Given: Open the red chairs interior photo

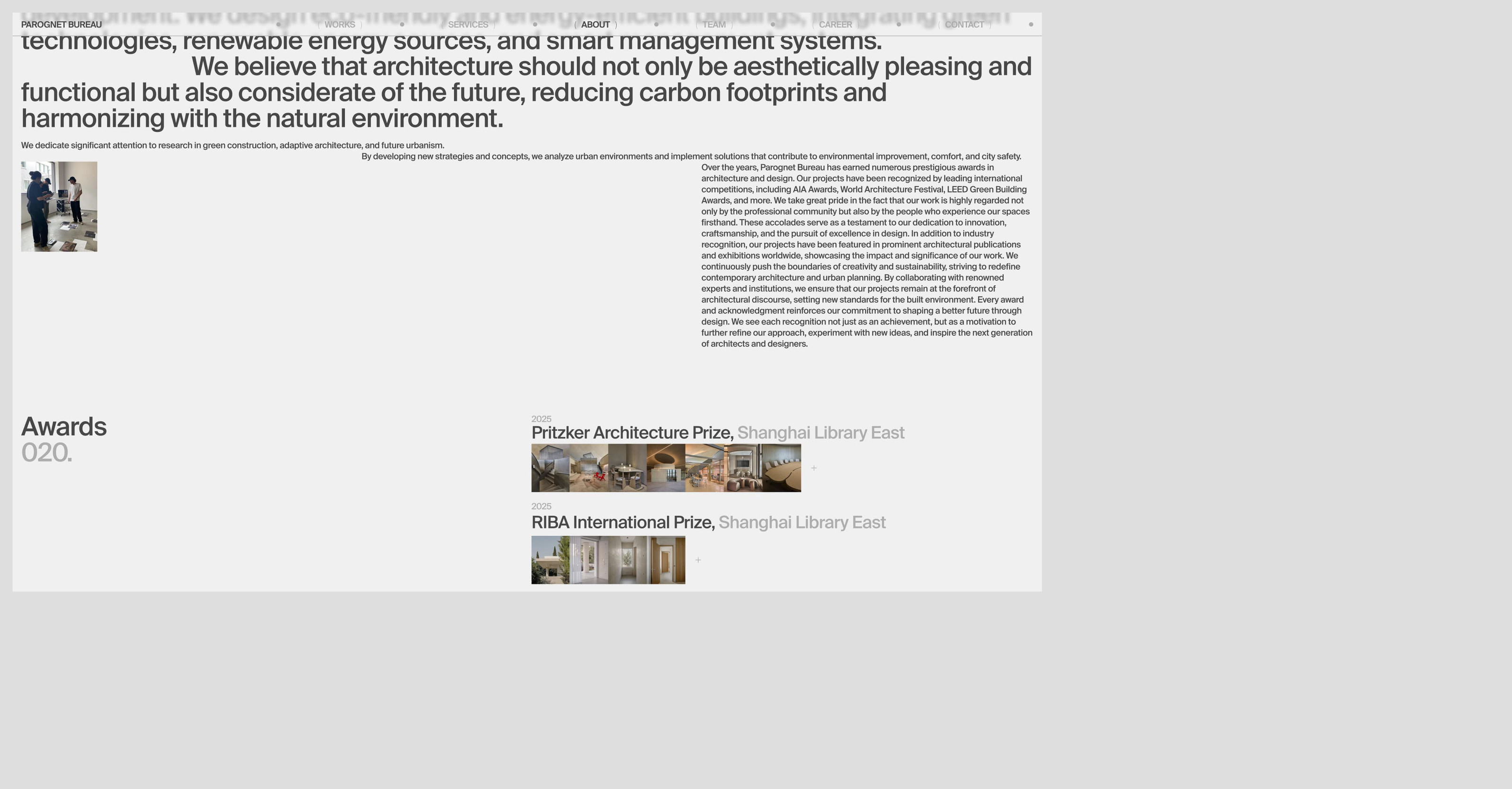Looking at the screenshot, I should pos(589,468).
